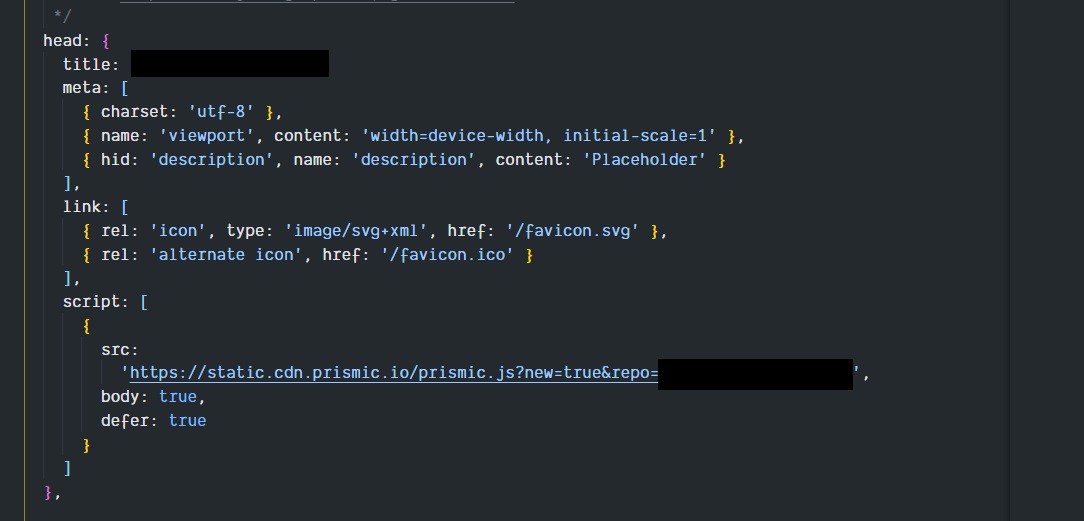Click the 'alternate icon' rel string

coord(226,254)
